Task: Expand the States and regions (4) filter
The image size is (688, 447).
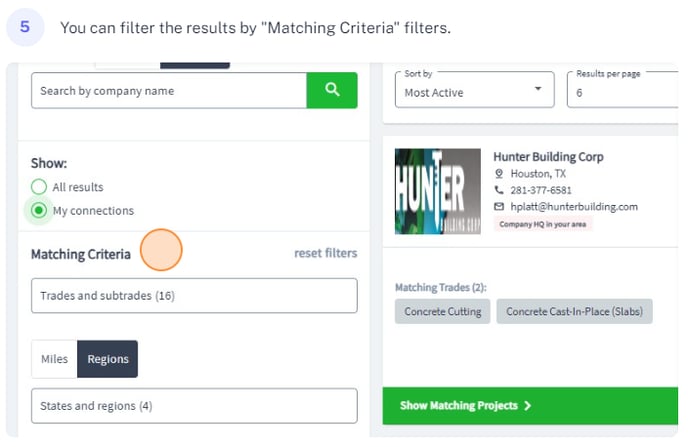Action: 194,406
